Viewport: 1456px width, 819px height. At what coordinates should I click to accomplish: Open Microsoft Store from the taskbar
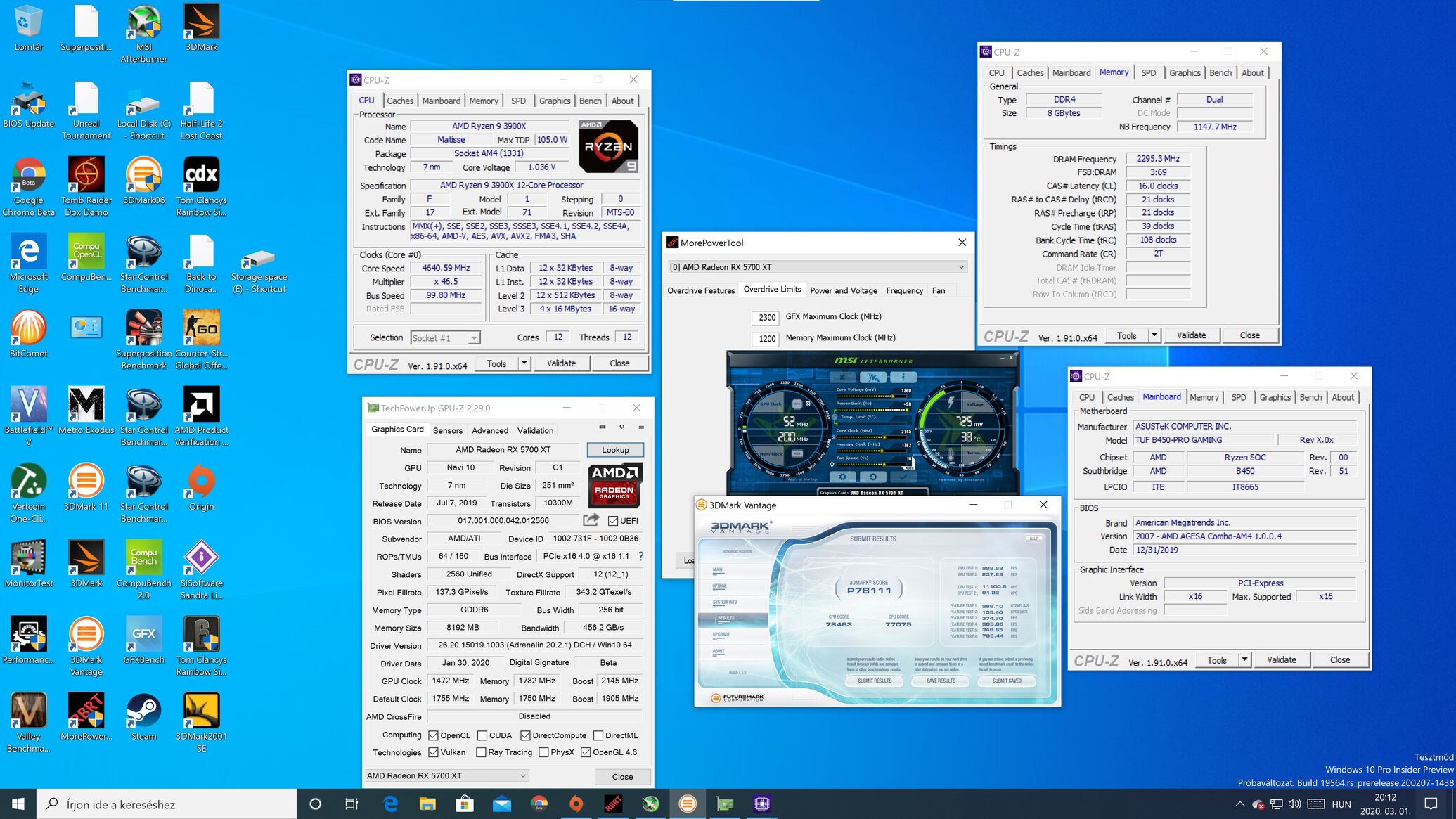(465, 804)
